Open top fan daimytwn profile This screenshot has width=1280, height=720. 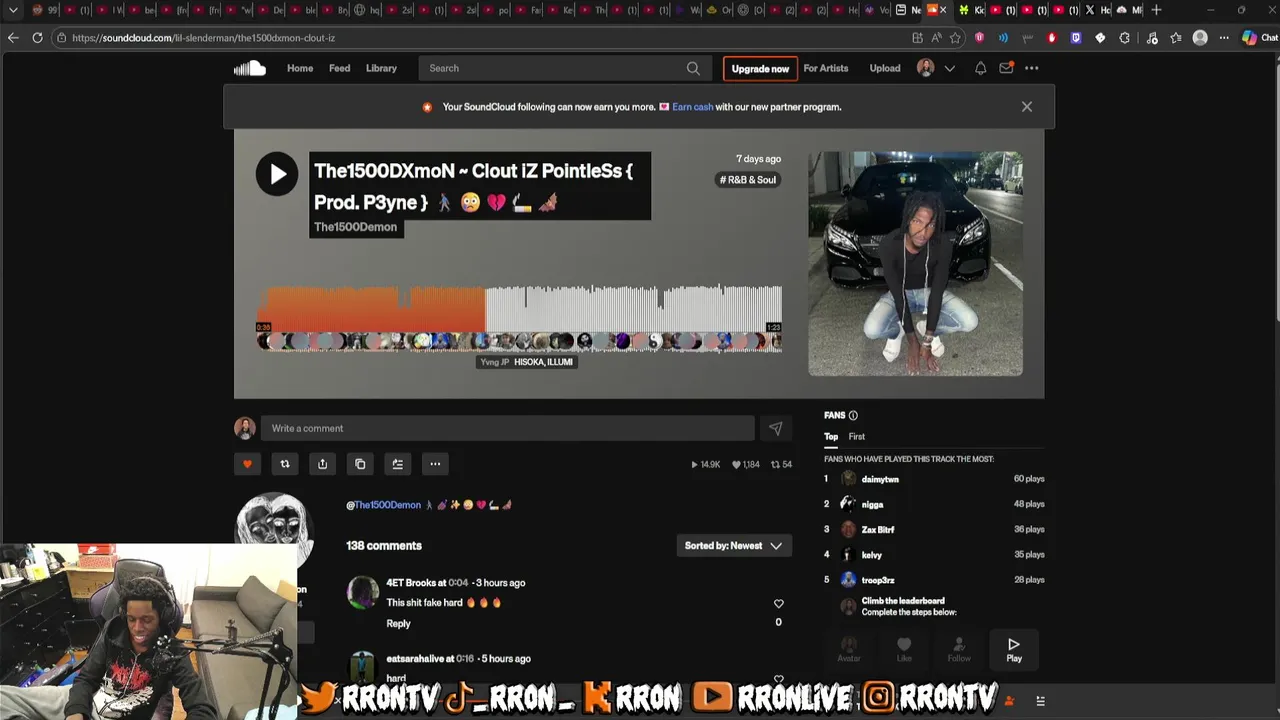tap(880, 479)
